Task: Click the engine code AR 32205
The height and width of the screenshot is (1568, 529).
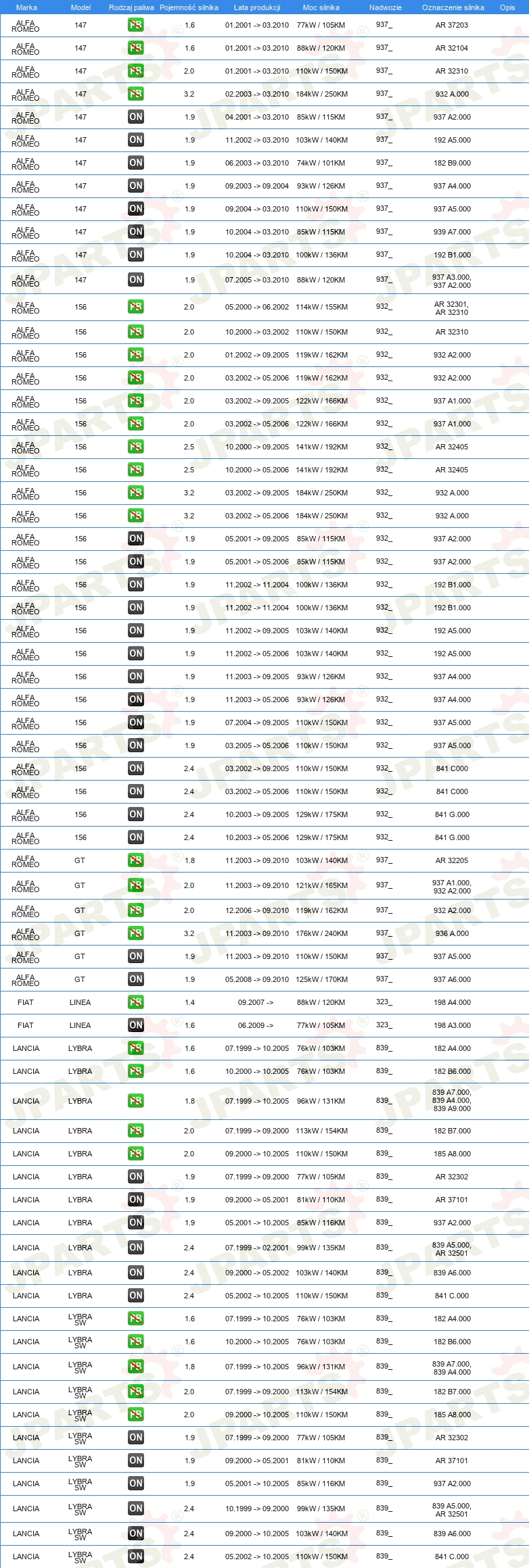Action: click(x=452, y=860)
